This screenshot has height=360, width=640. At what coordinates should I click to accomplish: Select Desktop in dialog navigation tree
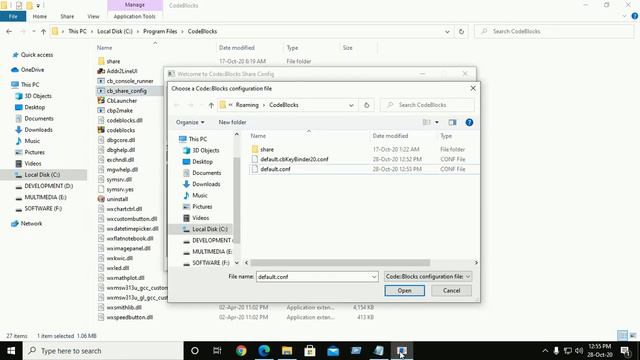tap(202, 162)
